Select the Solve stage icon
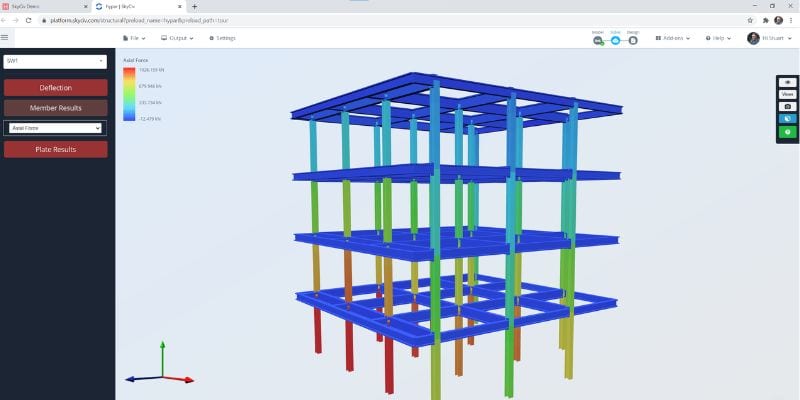The height and width of the screenshot is (400, 800). (x=615, y=40)
